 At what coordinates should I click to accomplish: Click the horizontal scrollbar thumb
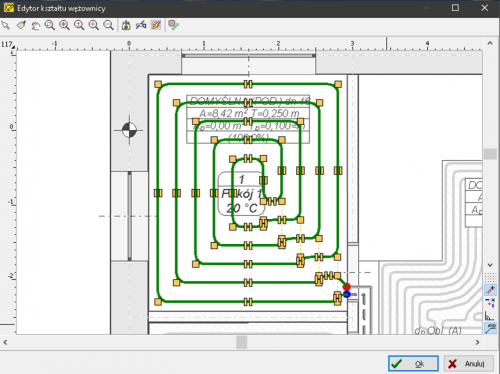(x=242, y=342)
